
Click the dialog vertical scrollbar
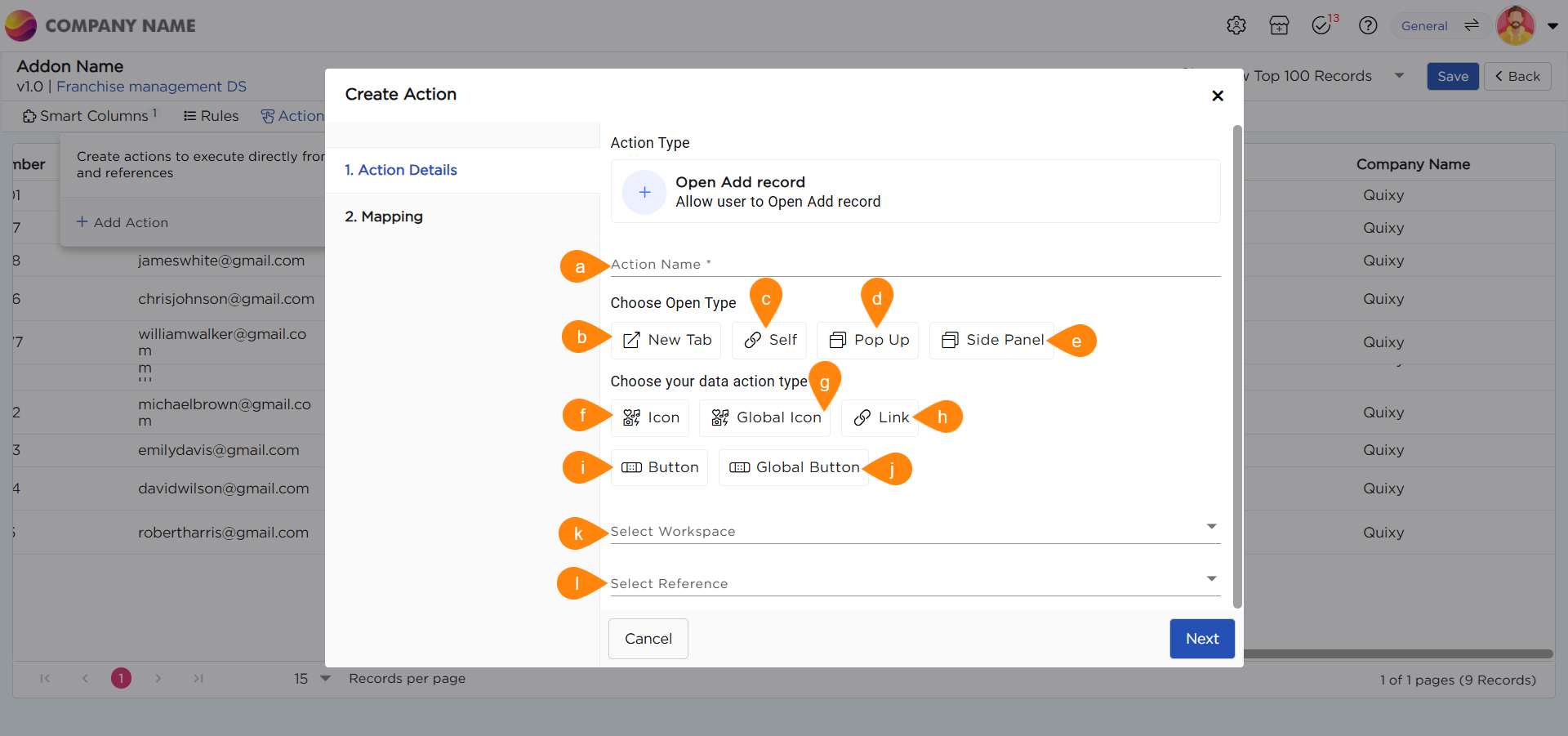(1237, 368)
